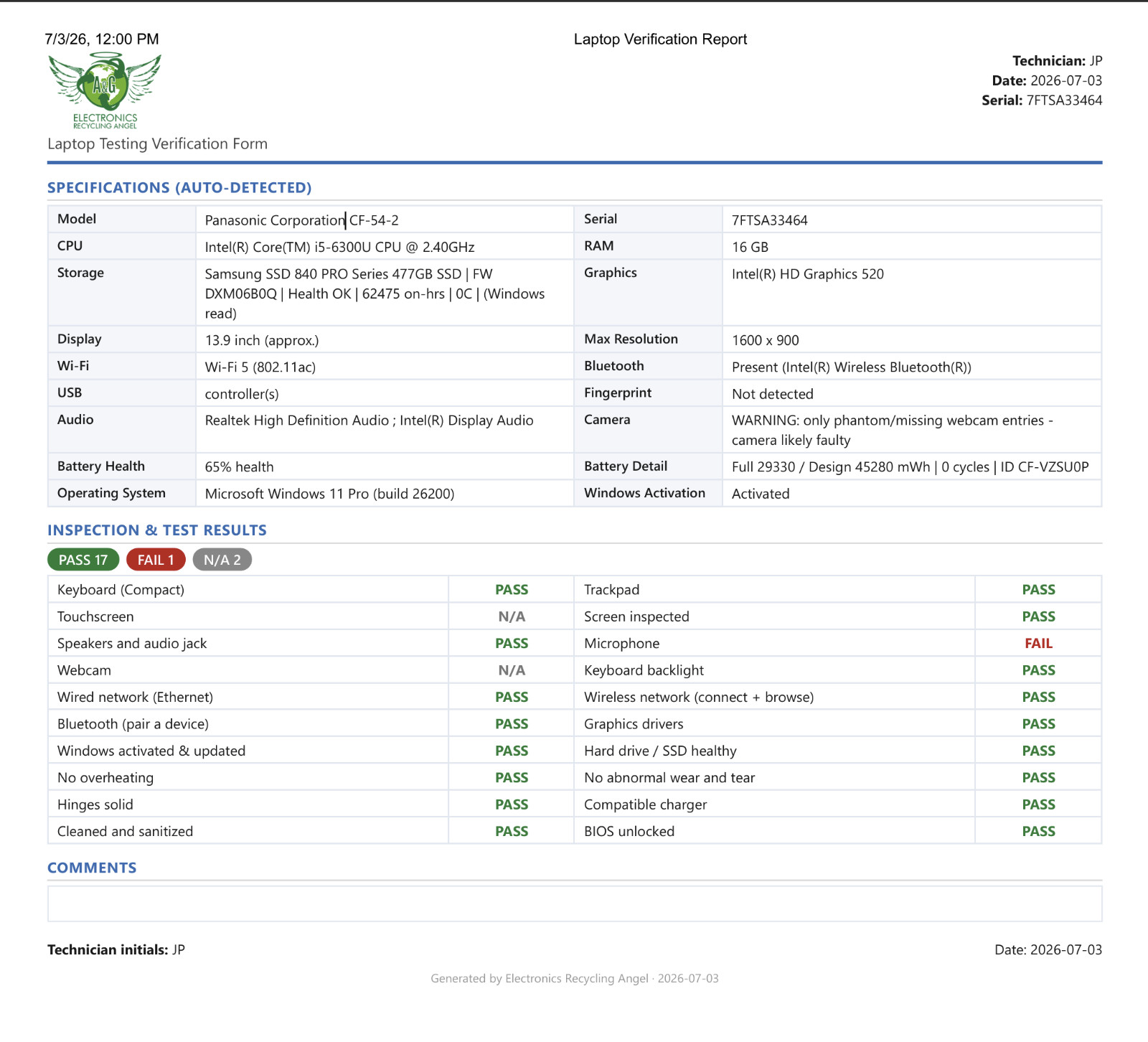Screen dimensions: 1148x1042
Task: Click the Serial: 7FTSA33464 header line
Action: pos(1042,100)
